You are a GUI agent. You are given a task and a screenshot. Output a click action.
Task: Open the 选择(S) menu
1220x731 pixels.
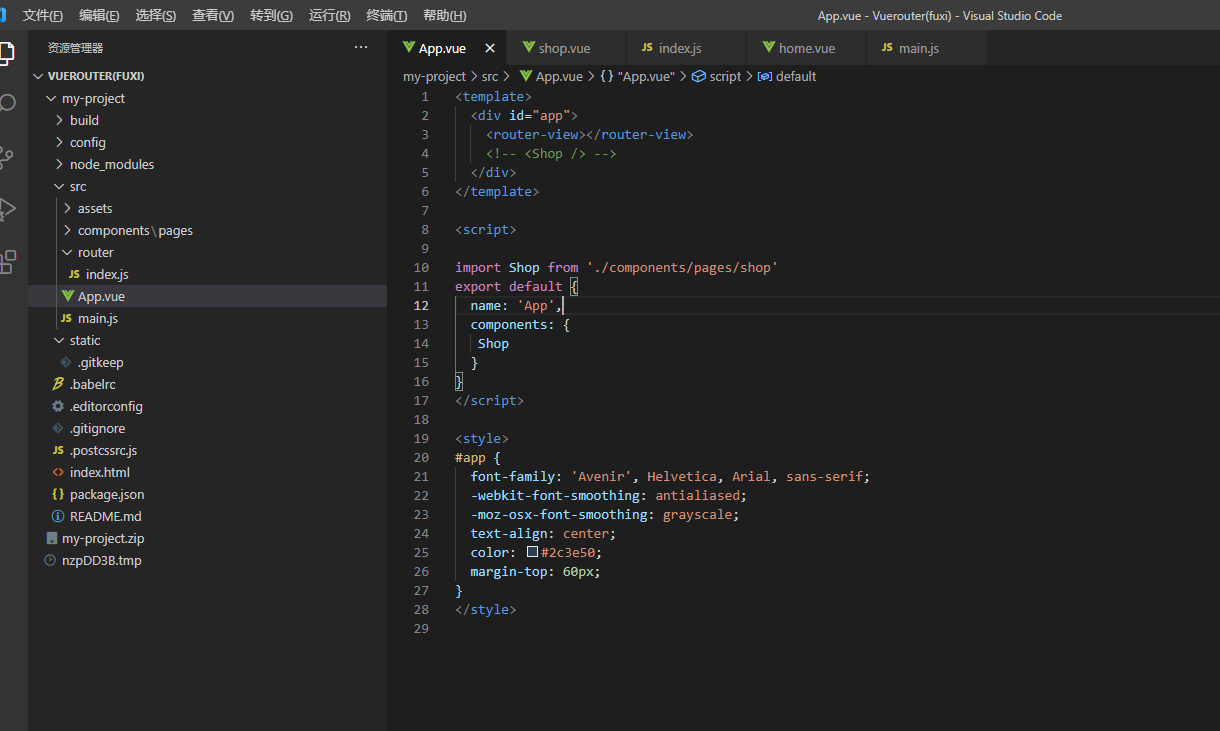coord(156,16)
